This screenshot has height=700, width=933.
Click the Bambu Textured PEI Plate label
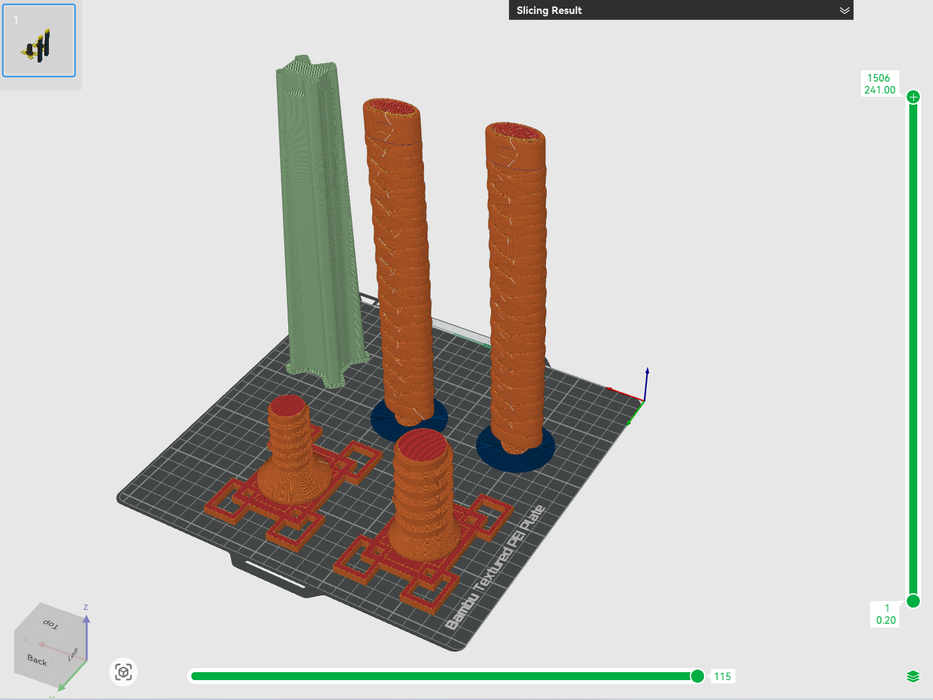[x=495, y=567]
